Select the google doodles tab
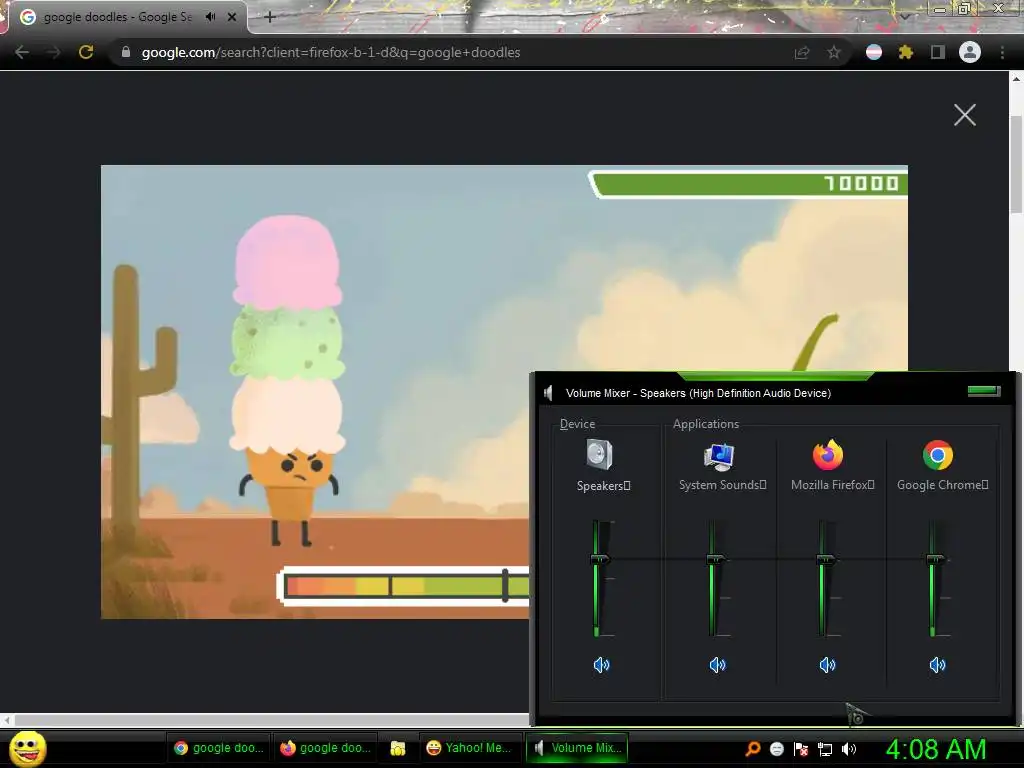Screen dimensions: 1024x768 (118, 17)
